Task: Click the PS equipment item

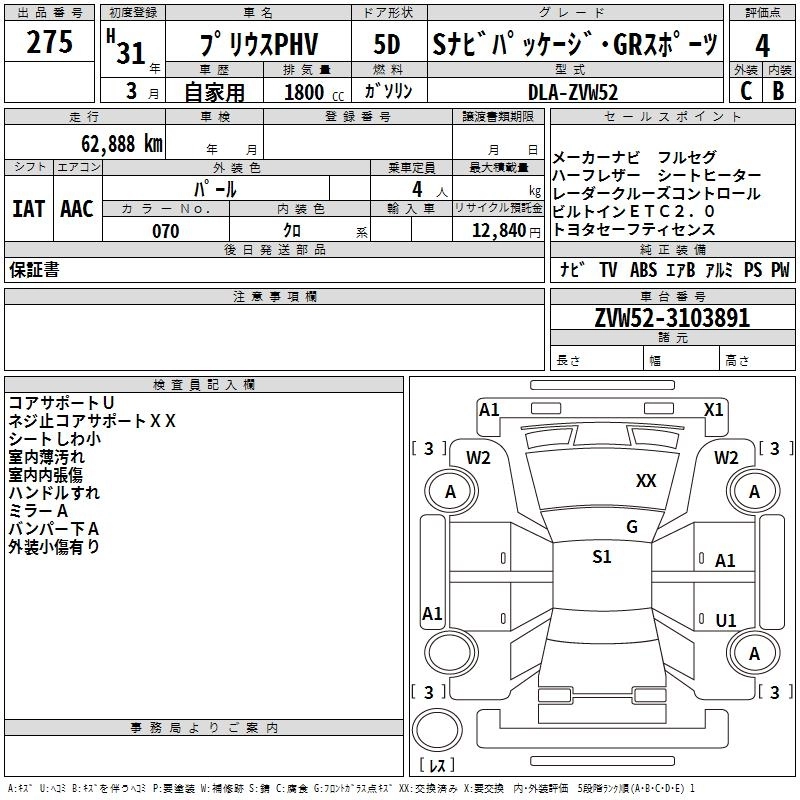Action: [x=753, y=269]
